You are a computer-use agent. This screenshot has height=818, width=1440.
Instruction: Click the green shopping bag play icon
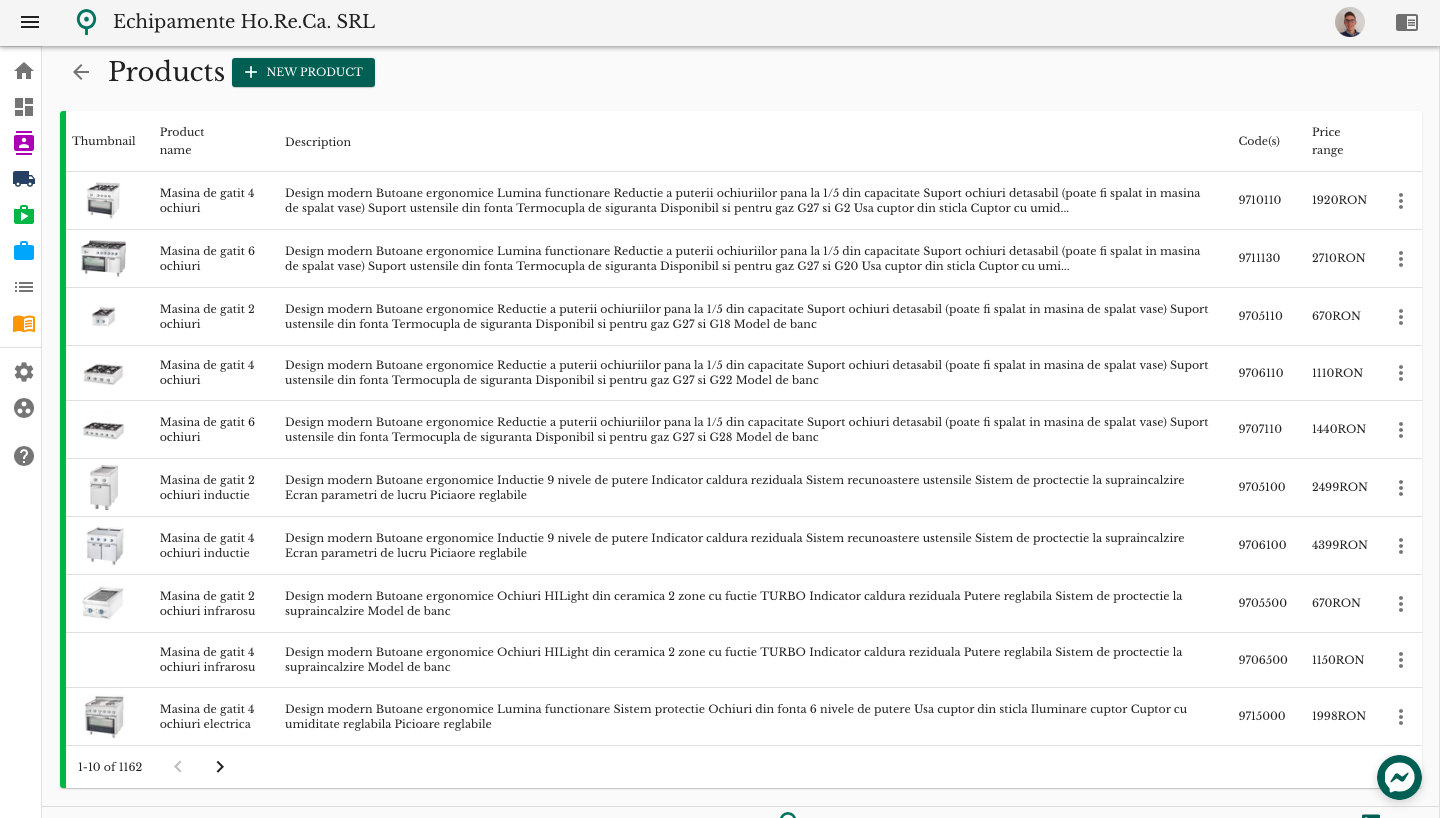[24, 215]
